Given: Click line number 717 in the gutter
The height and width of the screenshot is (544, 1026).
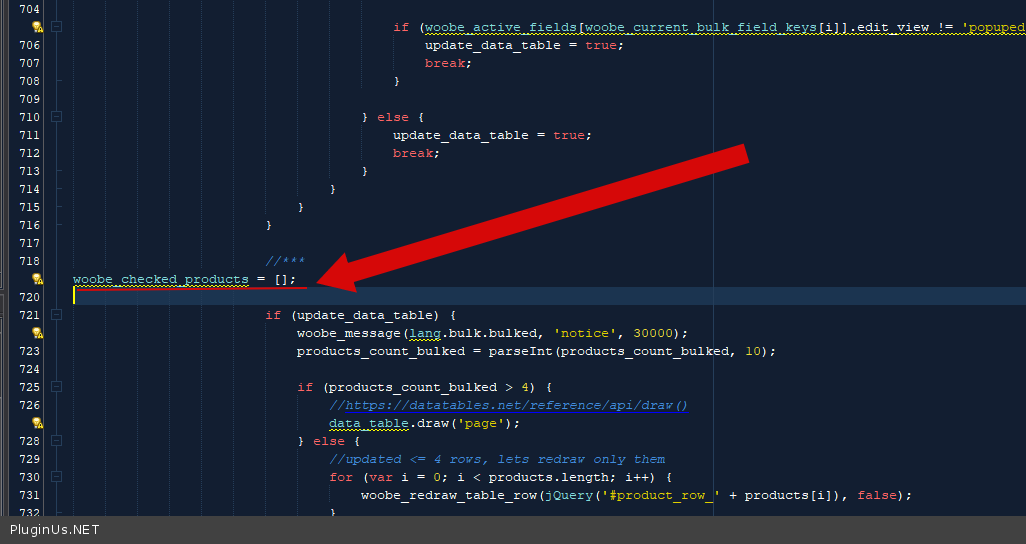Looking at the screenshot, I should (x=29, y=243).
